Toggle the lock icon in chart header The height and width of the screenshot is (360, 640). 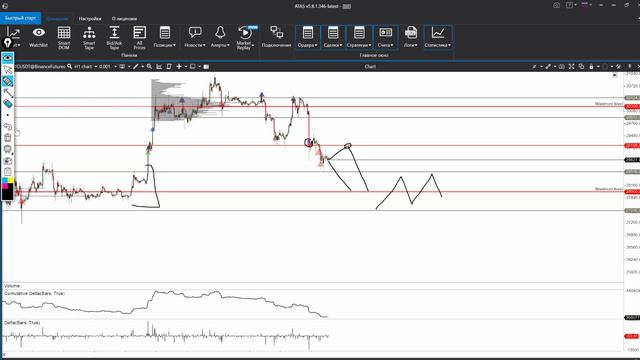[591, 66]
